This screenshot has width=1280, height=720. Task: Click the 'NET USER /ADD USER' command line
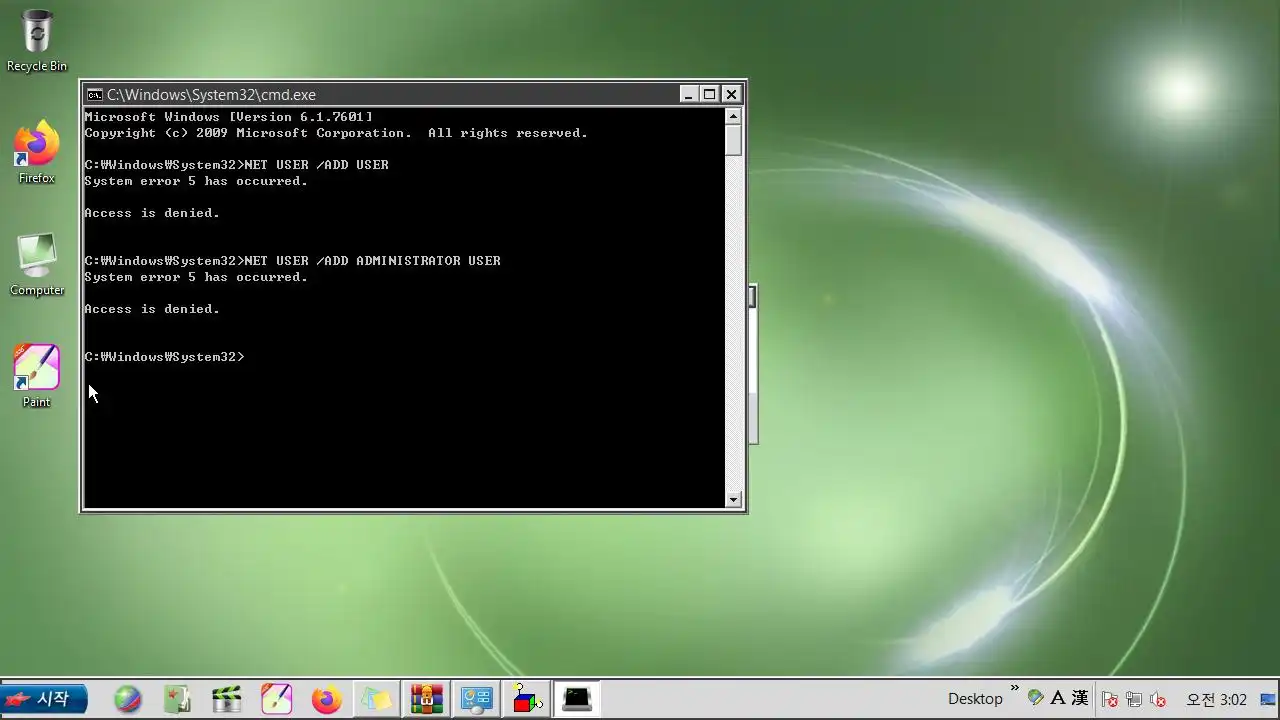click(x=237, y=165)
